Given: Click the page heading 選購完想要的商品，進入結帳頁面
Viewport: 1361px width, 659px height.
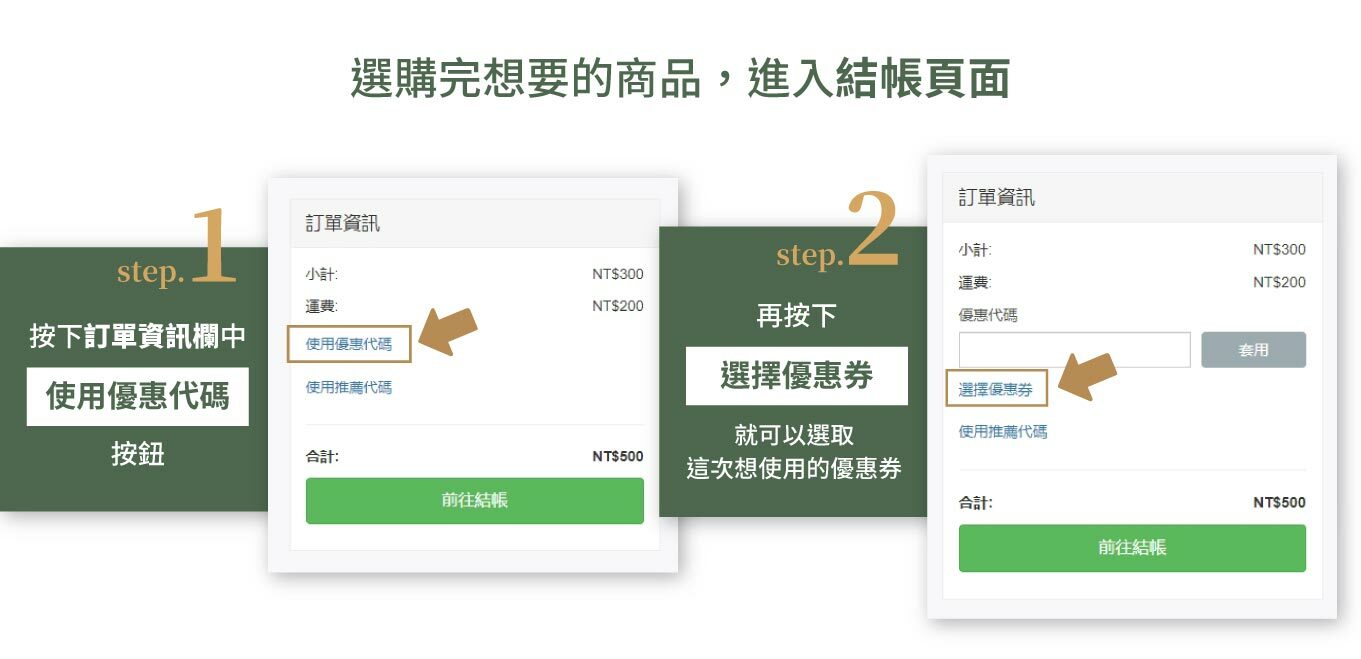Looking at the screenshot, I should (x=680, y=78).
